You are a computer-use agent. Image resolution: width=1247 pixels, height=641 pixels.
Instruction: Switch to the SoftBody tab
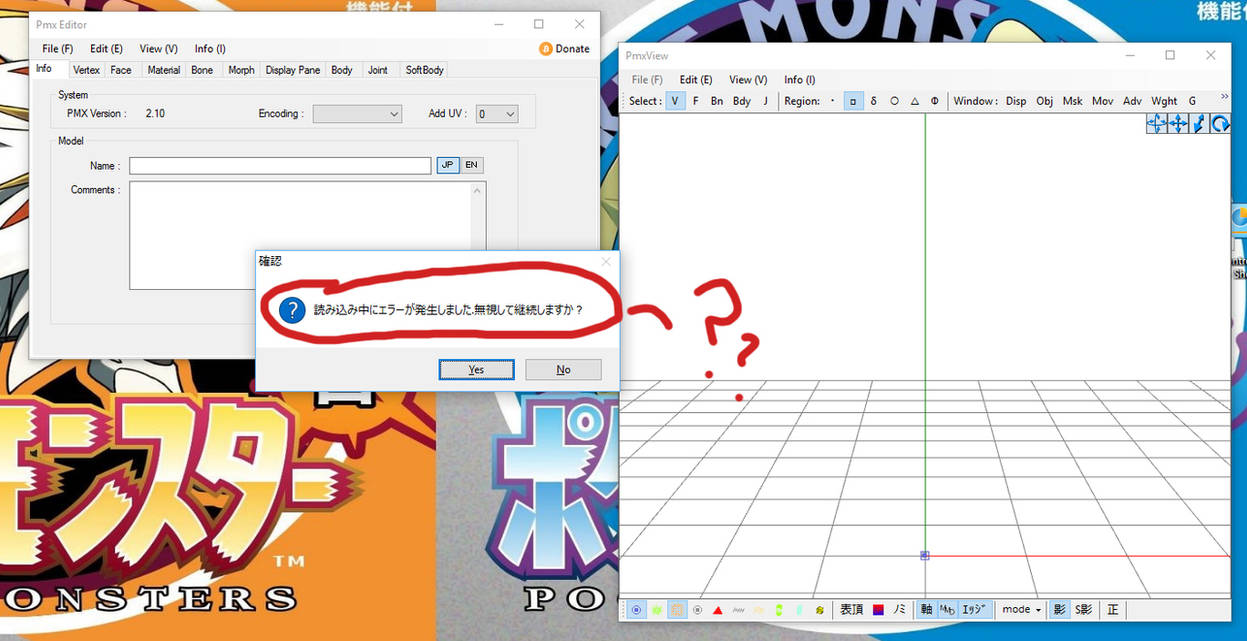pyautogui.click(x=424, y=70)
